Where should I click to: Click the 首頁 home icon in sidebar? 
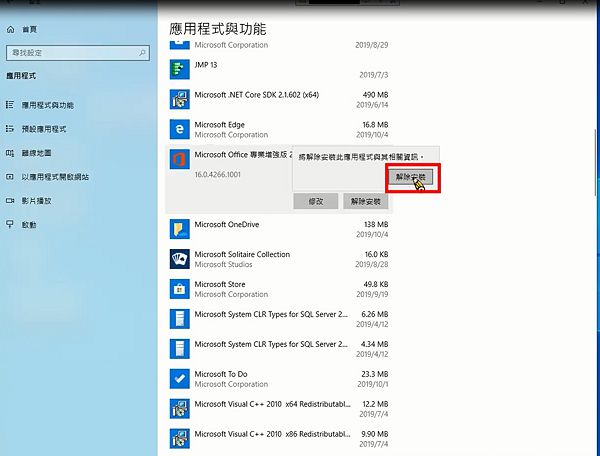[x=10, y=31]
